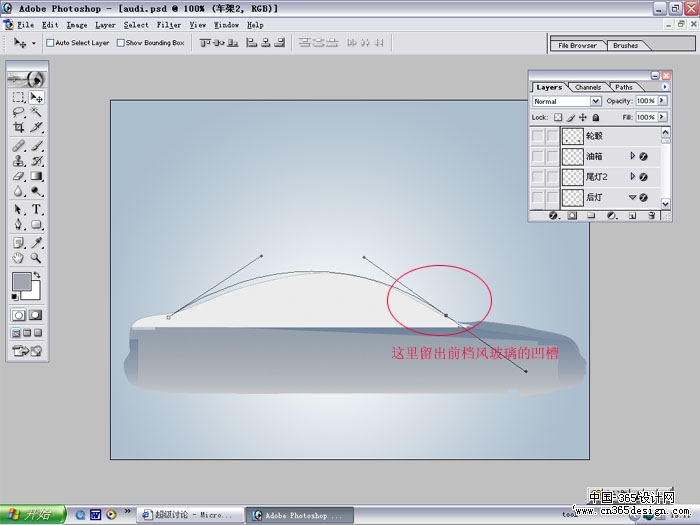Toggle visibility of 后灯 layer
The height and width of the screenshot is (525, 700).
[x=538, y=197]
